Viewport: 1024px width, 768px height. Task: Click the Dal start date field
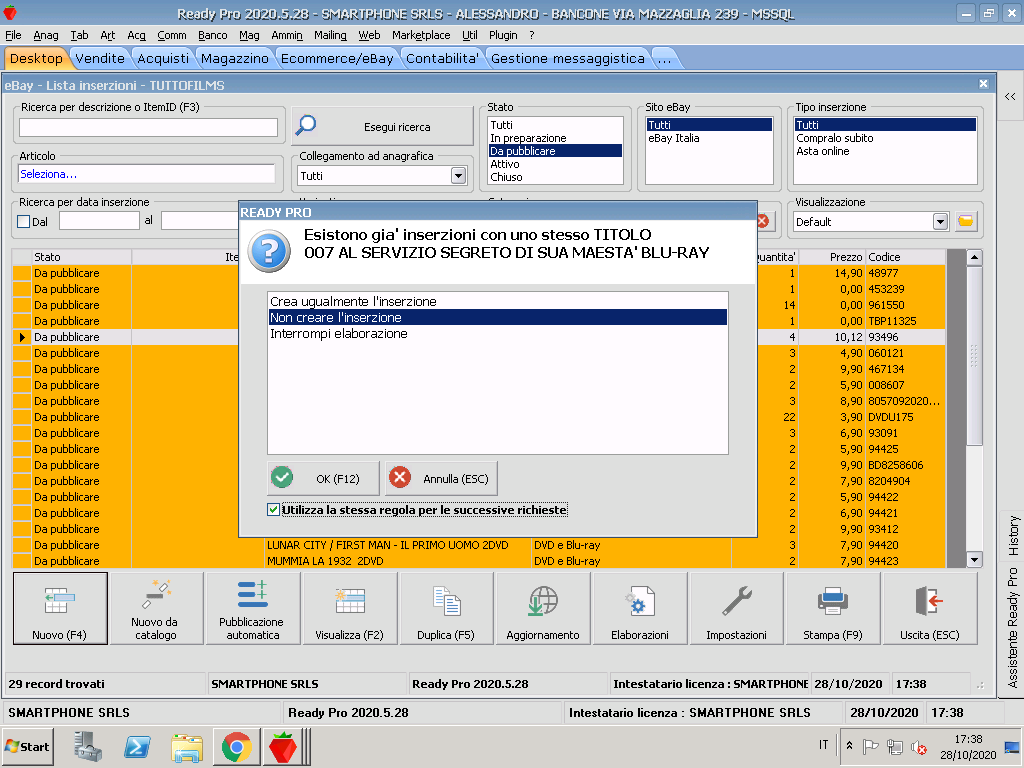tap(99, 221)
